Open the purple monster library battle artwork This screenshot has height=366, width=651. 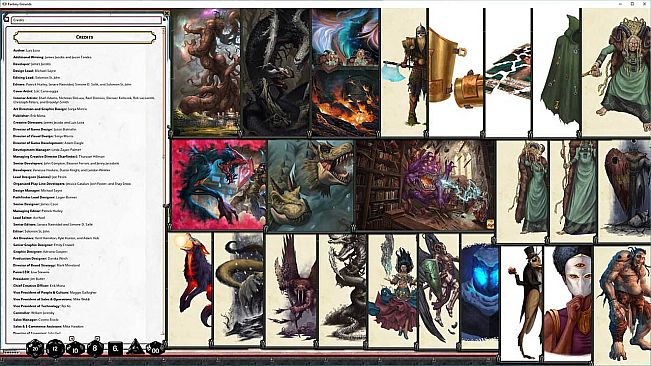point(426,185)
